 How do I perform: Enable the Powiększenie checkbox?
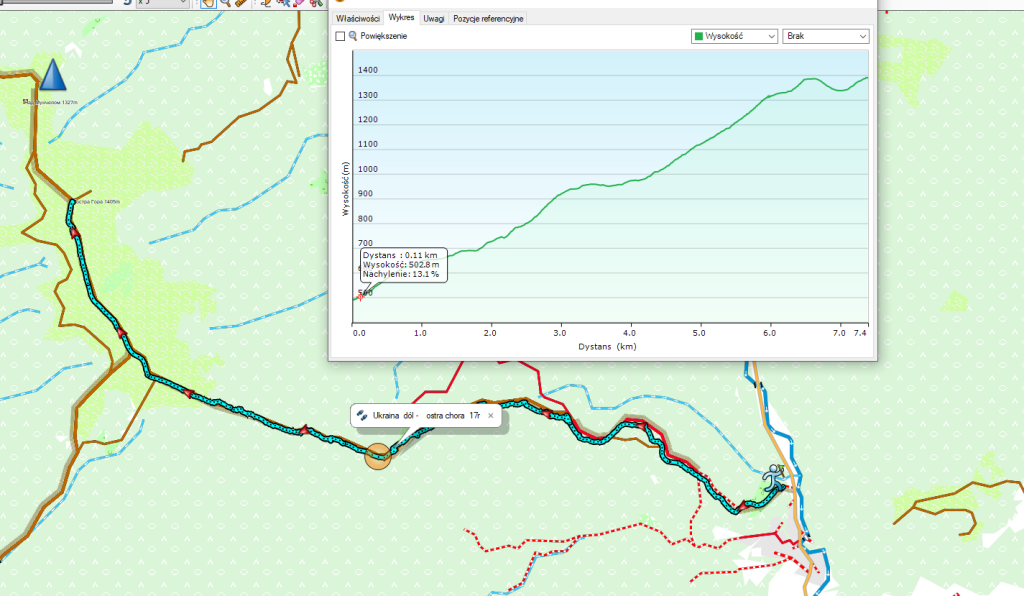pyautogui.click(x=340, y=36)
